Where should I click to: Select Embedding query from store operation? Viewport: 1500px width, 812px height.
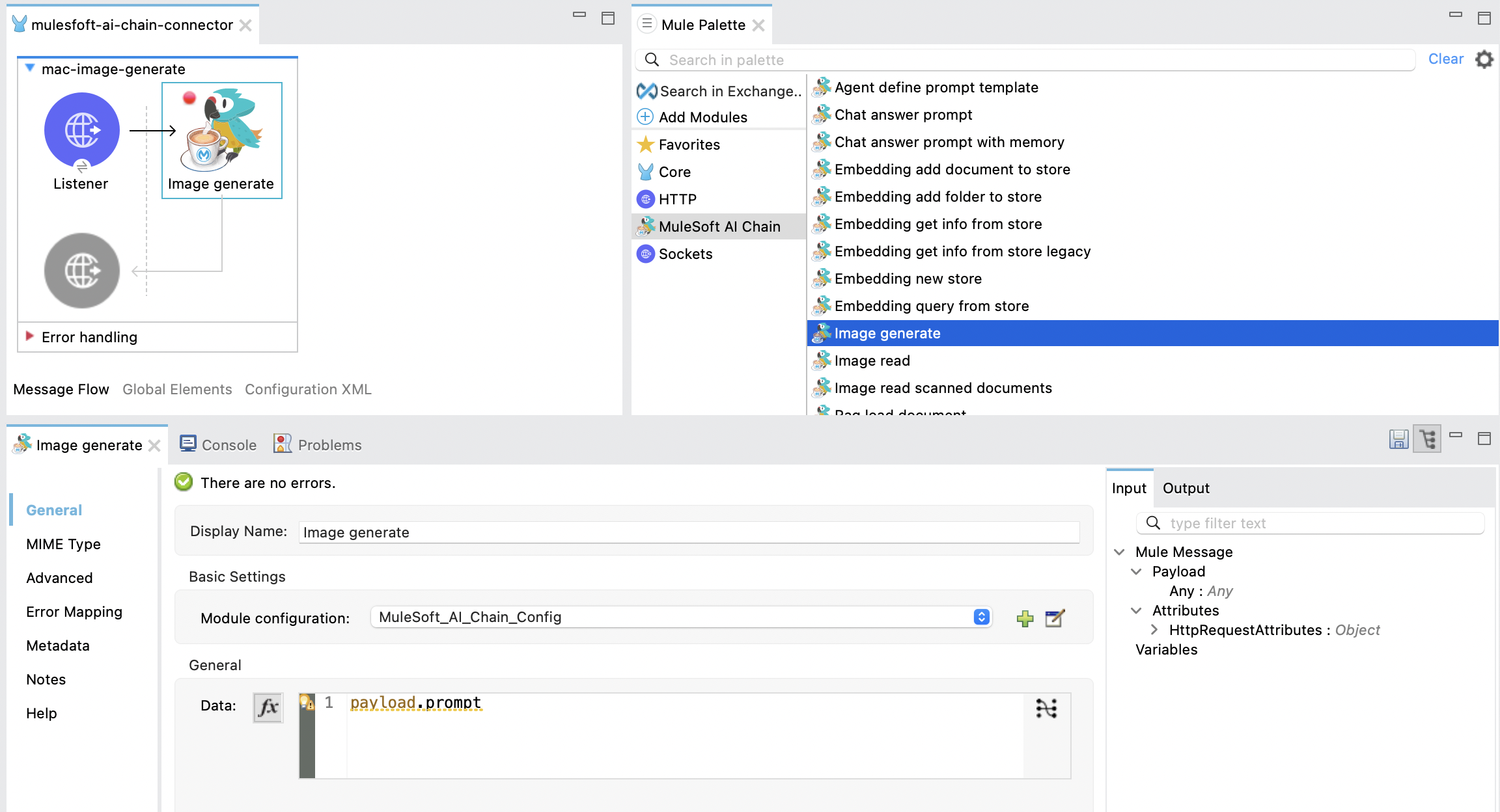click(x=921, y=306)
